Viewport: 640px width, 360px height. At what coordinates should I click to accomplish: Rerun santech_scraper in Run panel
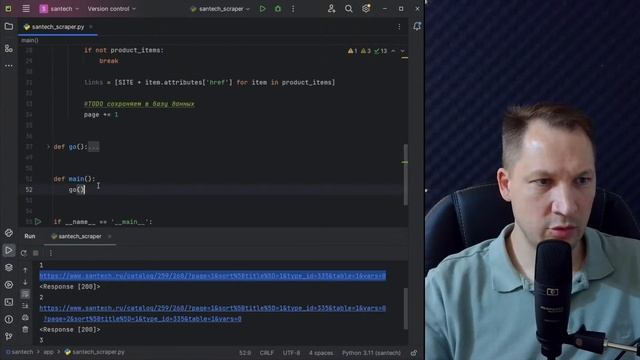pos(24,253)
